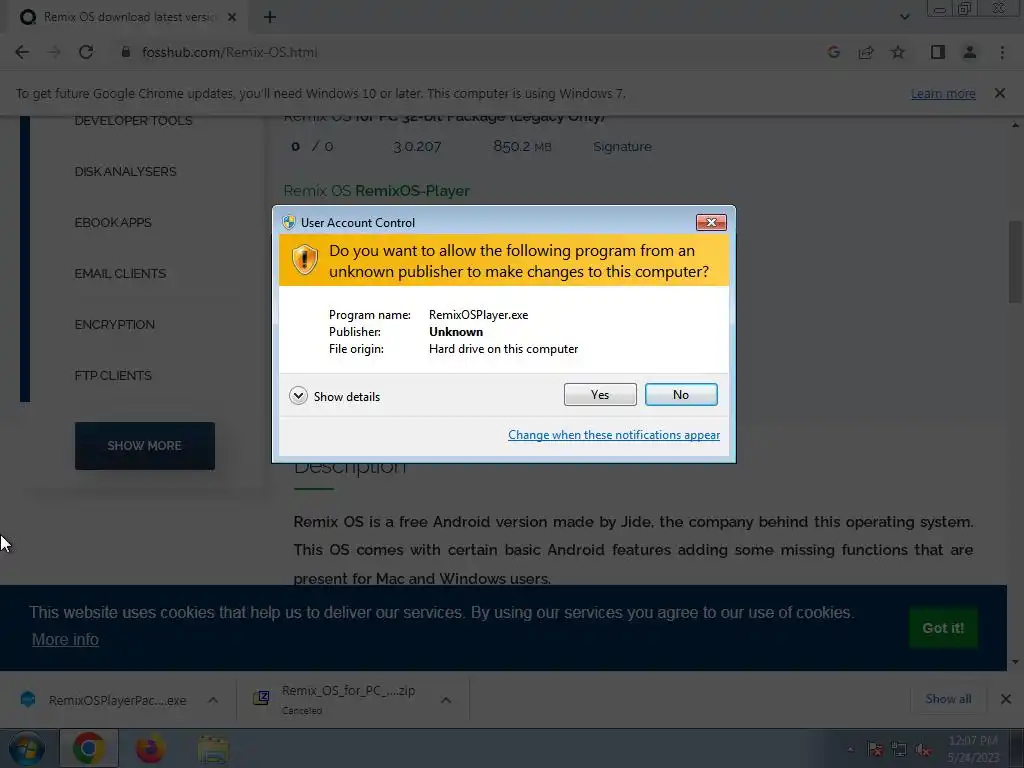Bookmark this page with star icon
Image resolution: width=1024 pixels, height=768 pixels.
pos(898,52)
